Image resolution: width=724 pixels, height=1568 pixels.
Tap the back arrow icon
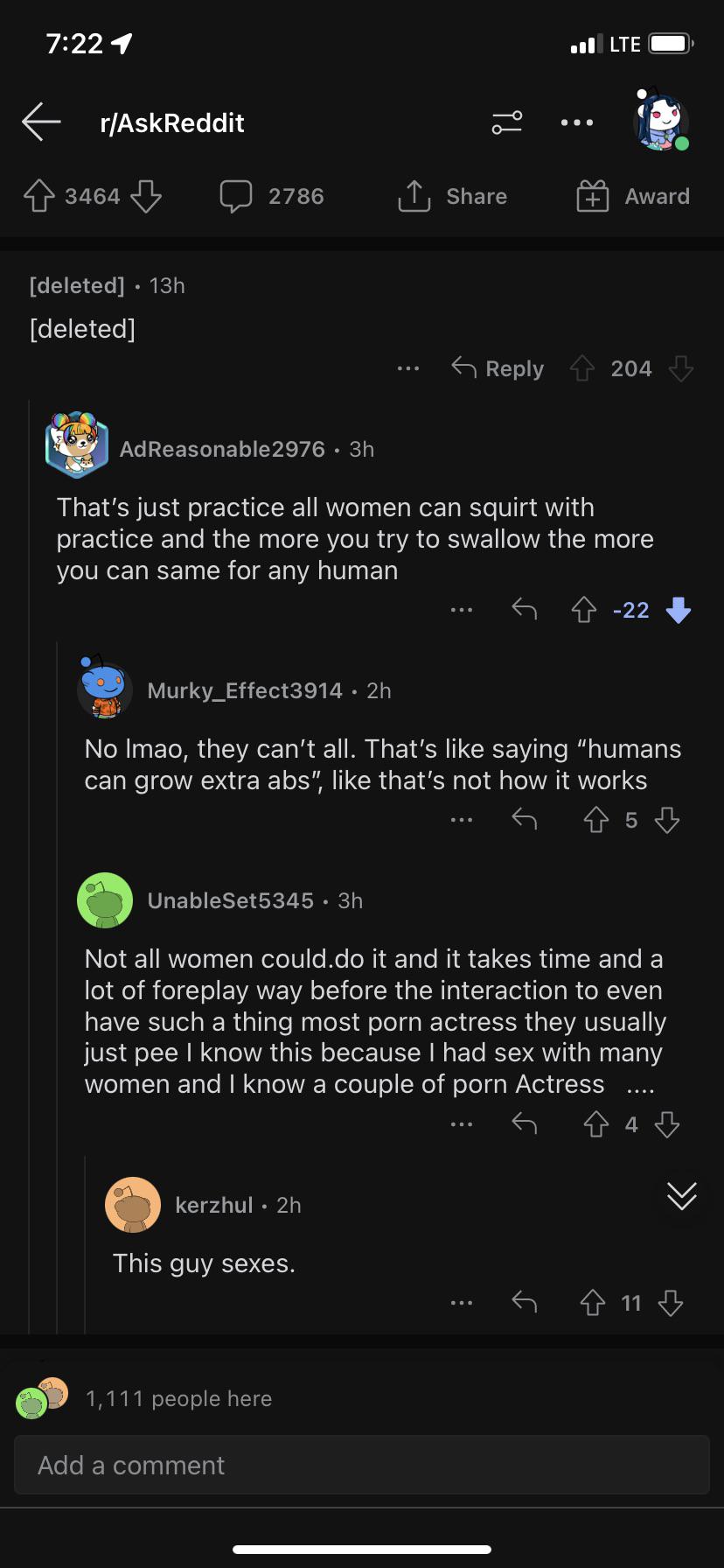coord(41,122)
